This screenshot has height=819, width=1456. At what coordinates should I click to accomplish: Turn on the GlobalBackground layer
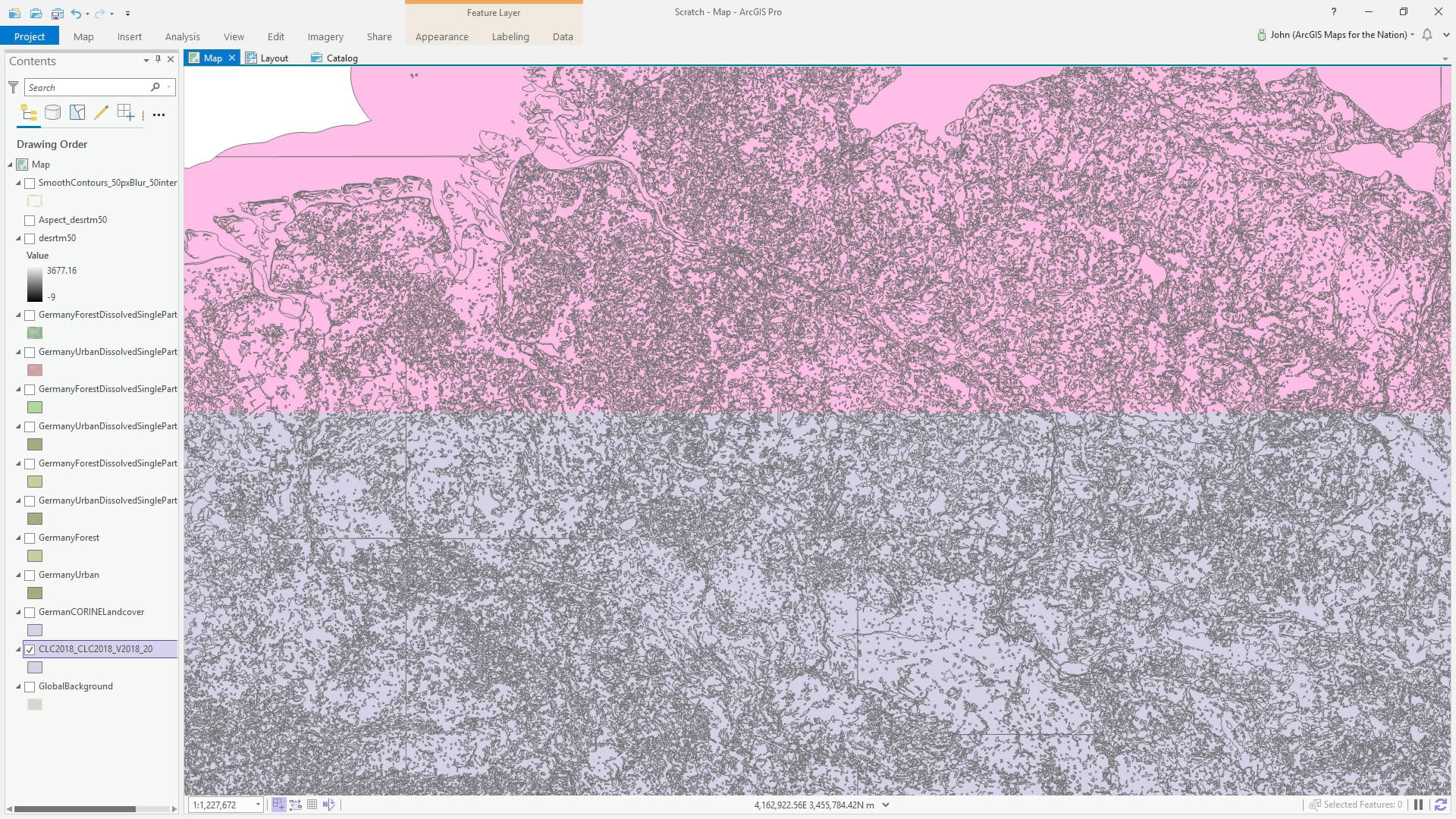30,687
